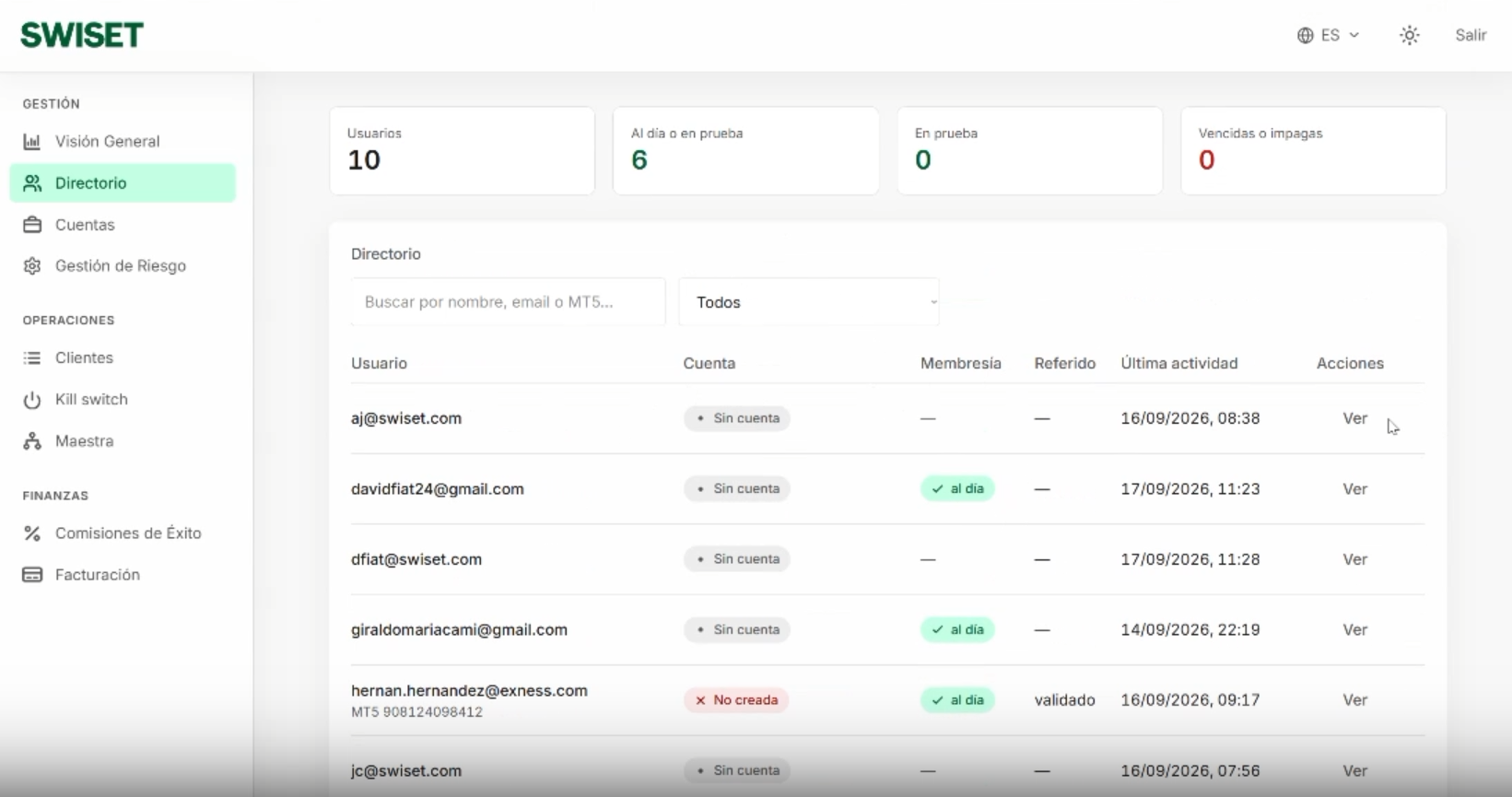Click Ver for davidfiat24@gmail.com
1512x797 pixels.
1354,489
